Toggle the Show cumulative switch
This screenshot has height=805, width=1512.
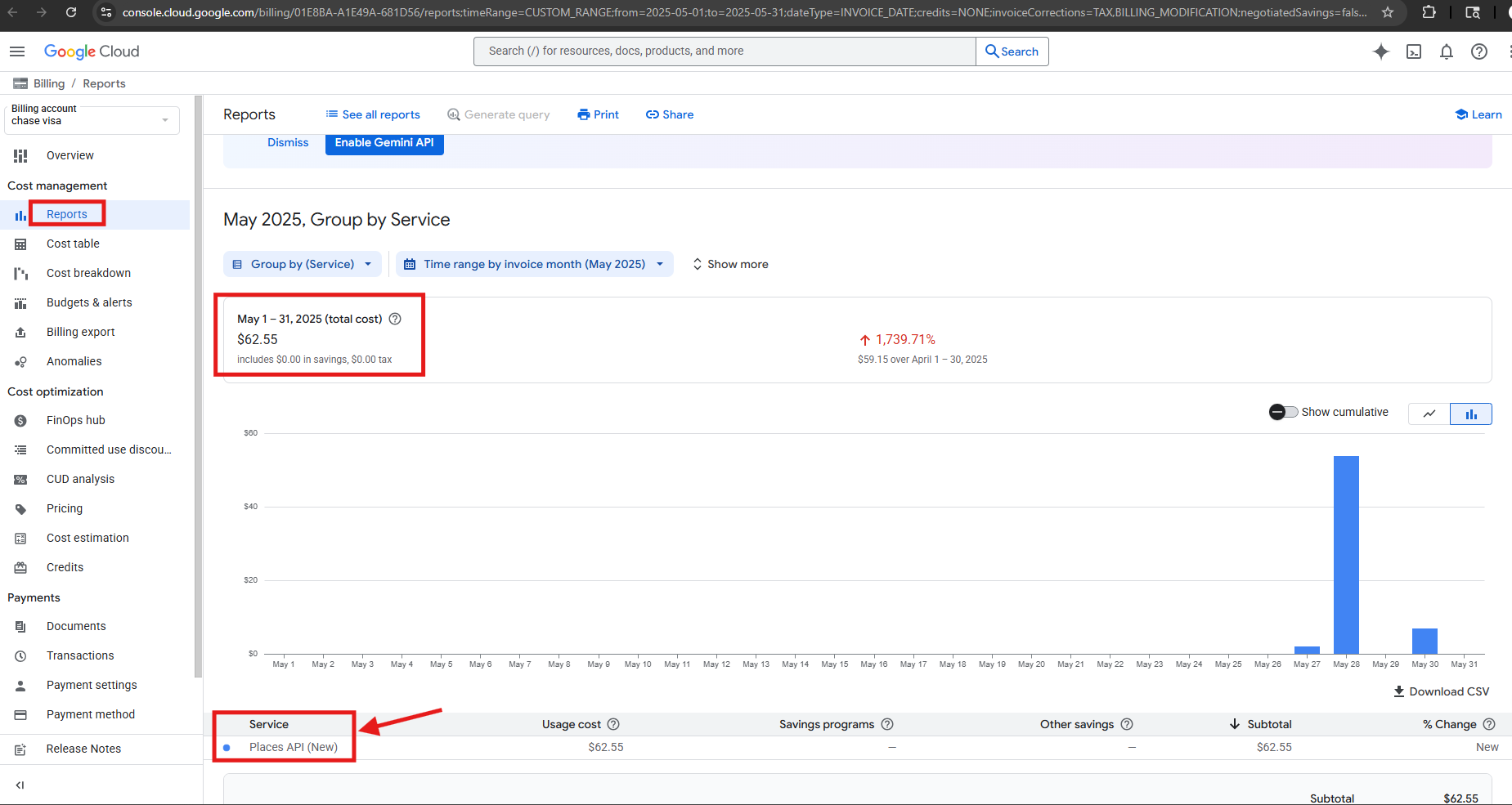(1283, 412)
